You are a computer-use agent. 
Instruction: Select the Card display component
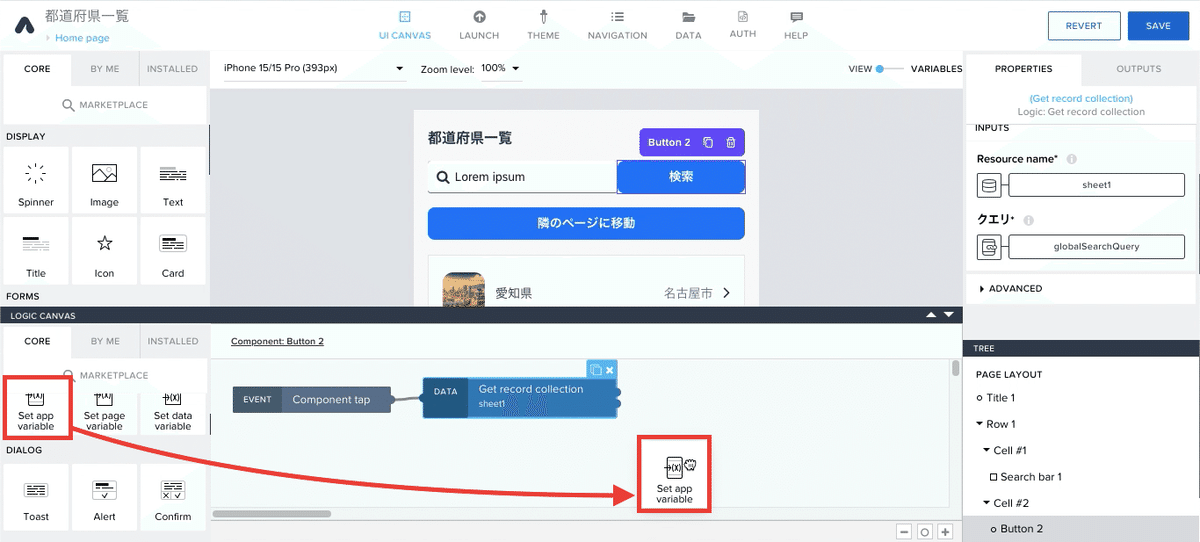click(173, 251)
